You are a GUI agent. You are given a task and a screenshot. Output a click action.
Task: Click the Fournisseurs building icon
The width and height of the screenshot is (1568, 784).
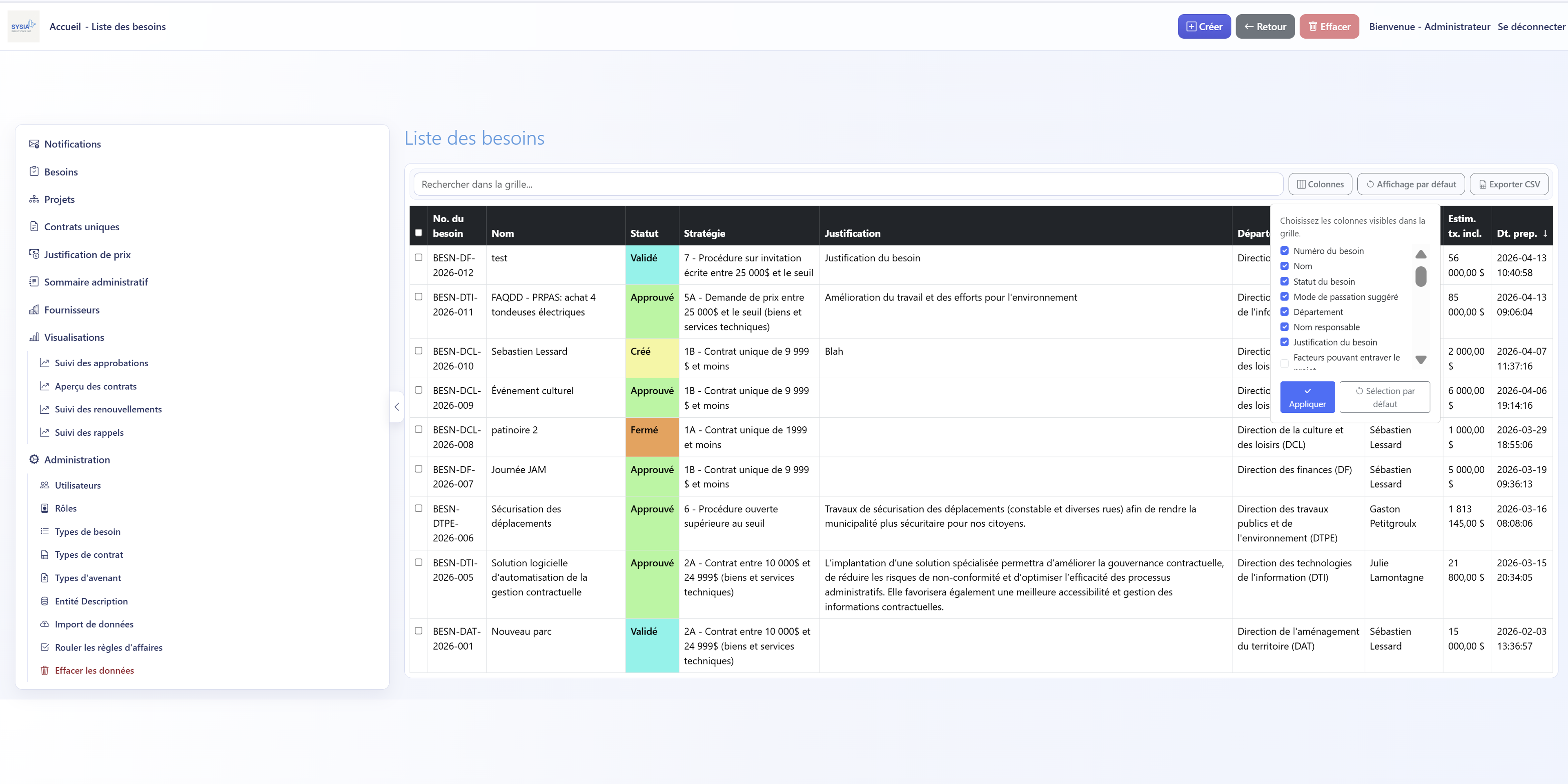click(34, 309)
